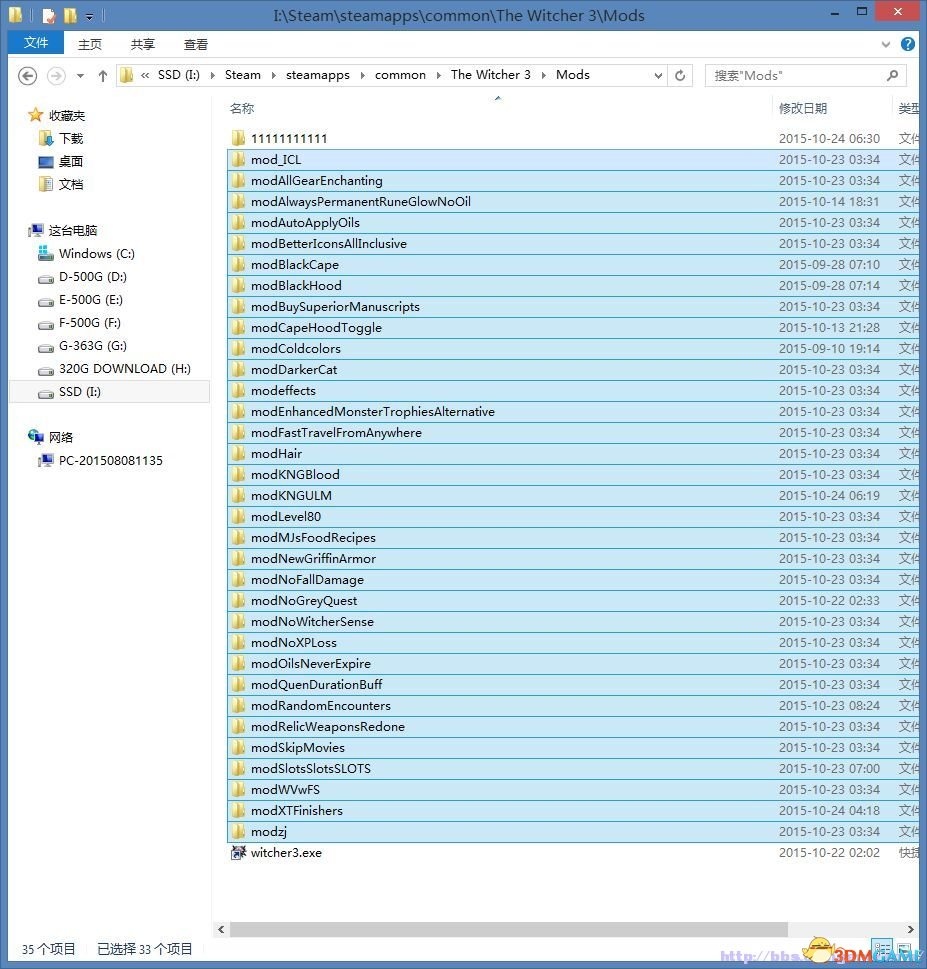
Task: Open the 桌面 desktop shortcut
Action: (x=70, y=161)
